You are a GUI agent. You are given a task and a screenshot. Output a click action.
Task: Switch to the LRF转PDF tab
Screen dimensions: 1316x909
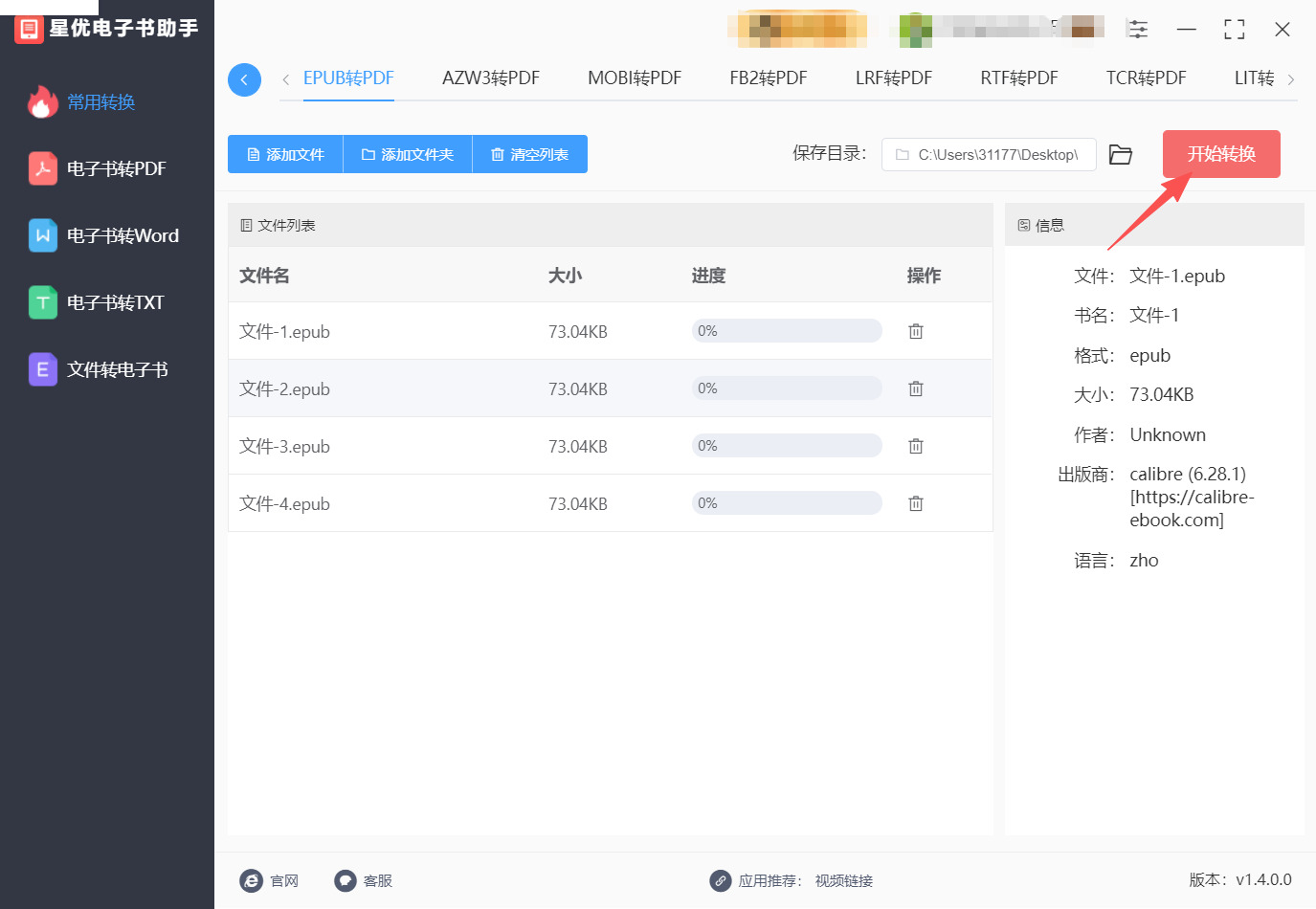click(894, 78)
